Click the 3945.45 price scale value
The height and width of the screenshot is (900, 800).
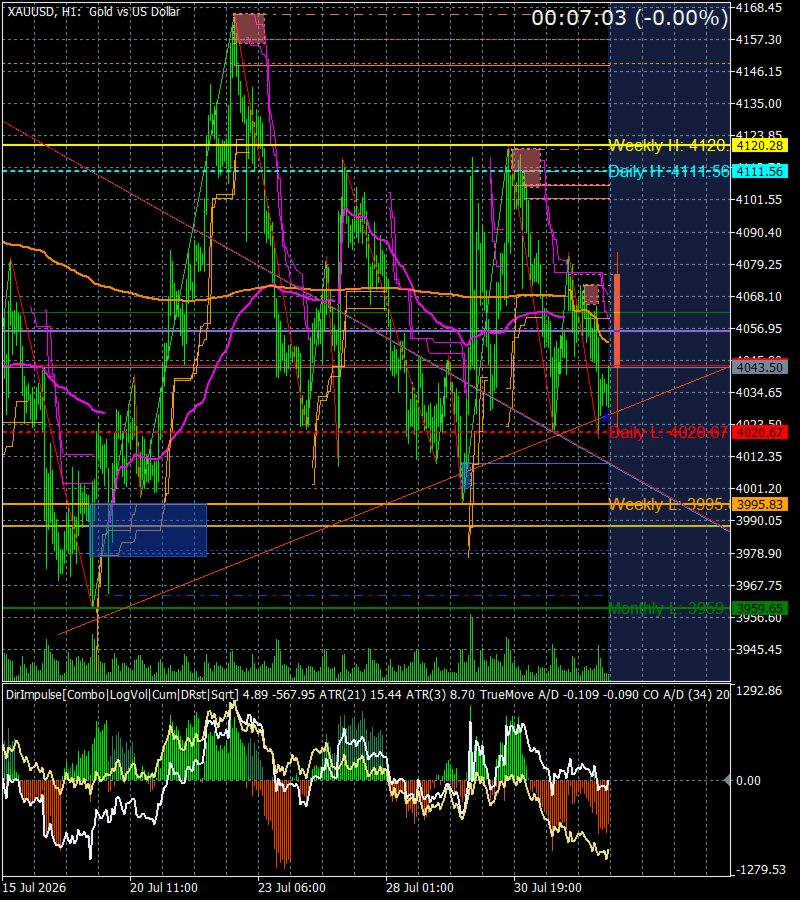pos(759,650)
